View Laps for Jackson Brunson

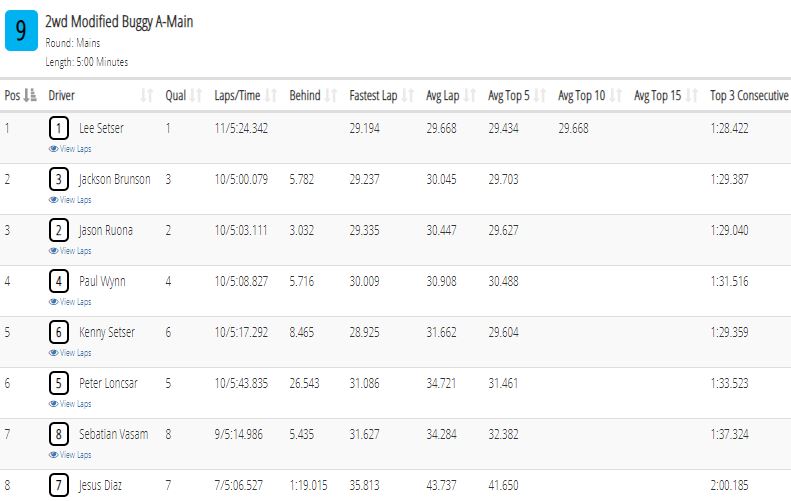coord(70,200)
